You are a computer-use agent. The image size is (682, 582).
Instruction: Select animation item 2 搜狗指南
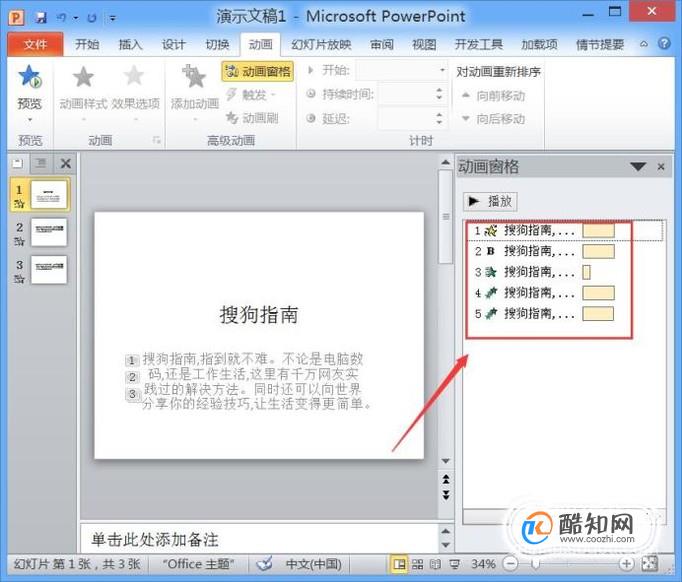click(565, 251)
